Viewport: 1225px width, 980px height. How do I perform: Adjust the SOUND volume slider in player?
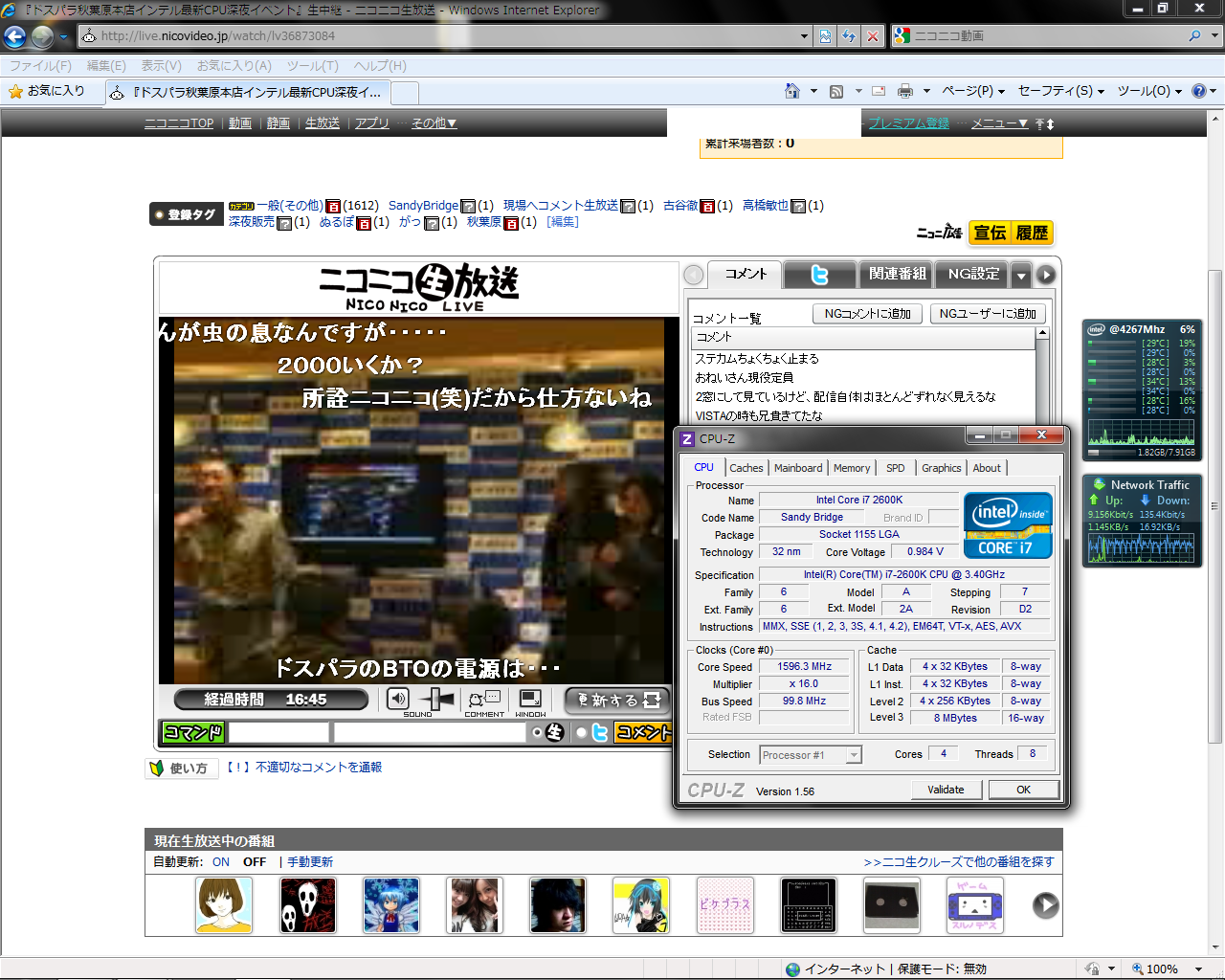[x=437, y=699]
